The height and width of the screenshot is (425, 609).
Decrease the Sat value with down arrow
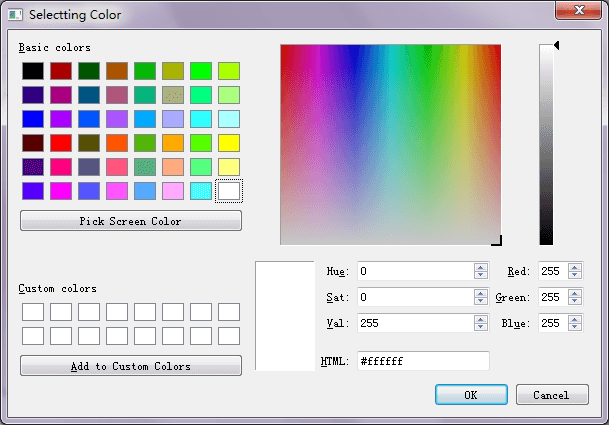pos(481,301)
